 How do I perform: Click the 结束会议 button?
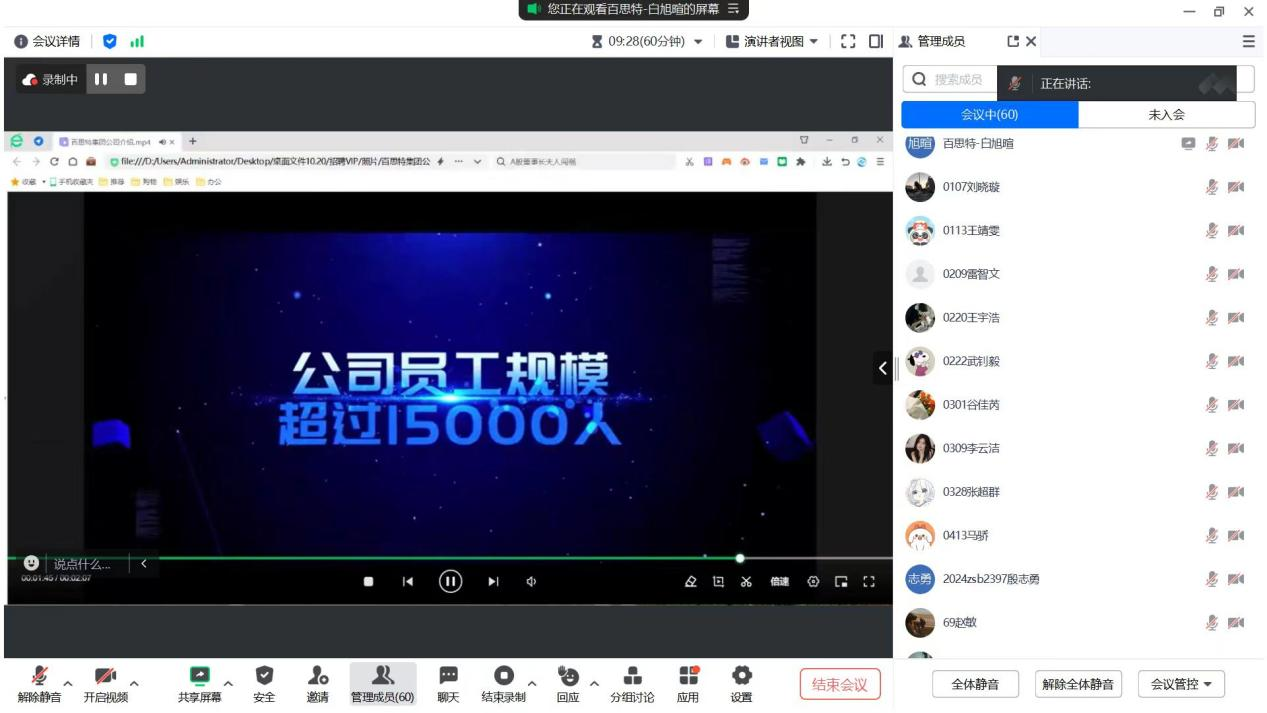[x=839, y=684]
